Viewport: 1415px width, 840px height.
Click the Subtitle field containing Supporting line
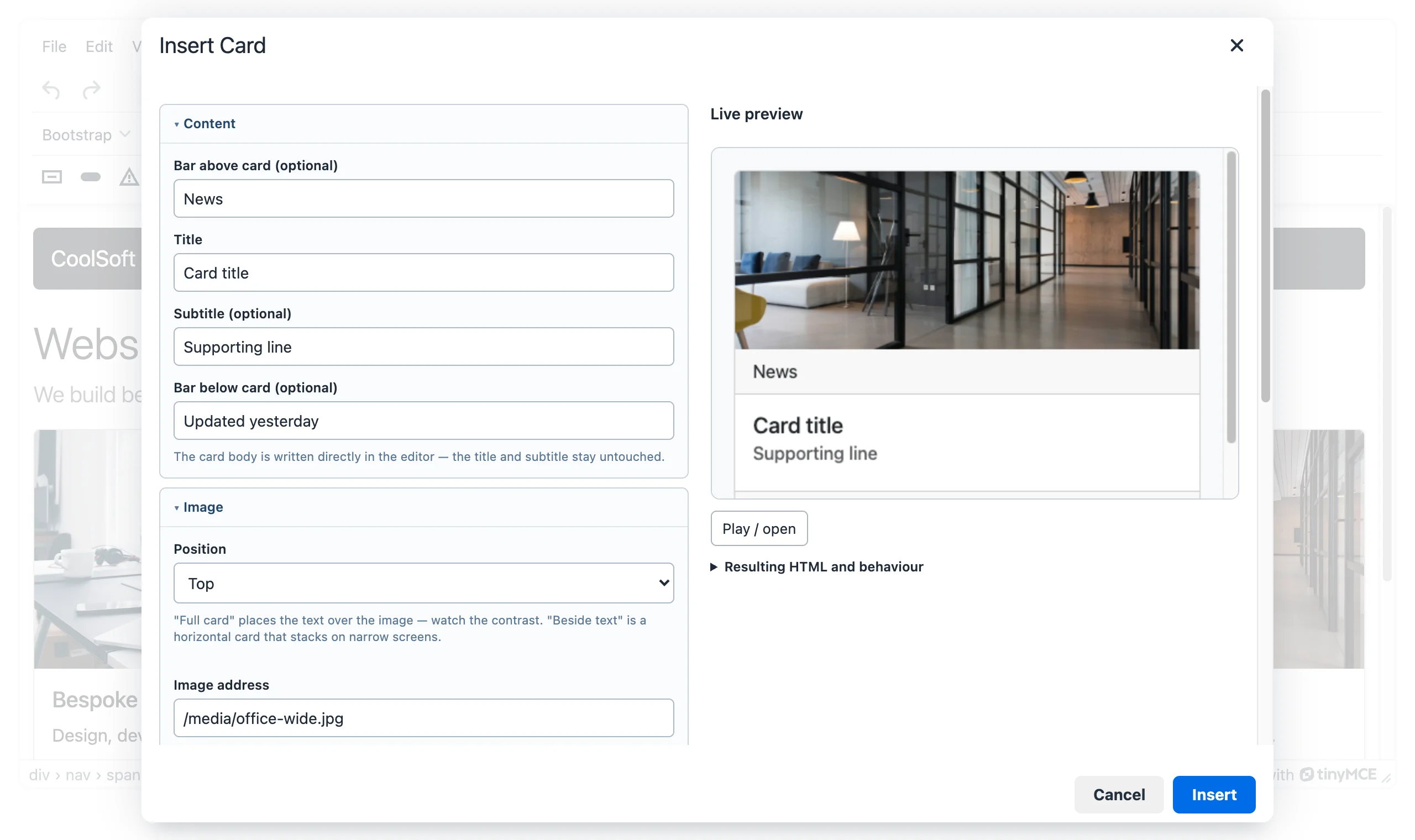(x=423, y=347)
